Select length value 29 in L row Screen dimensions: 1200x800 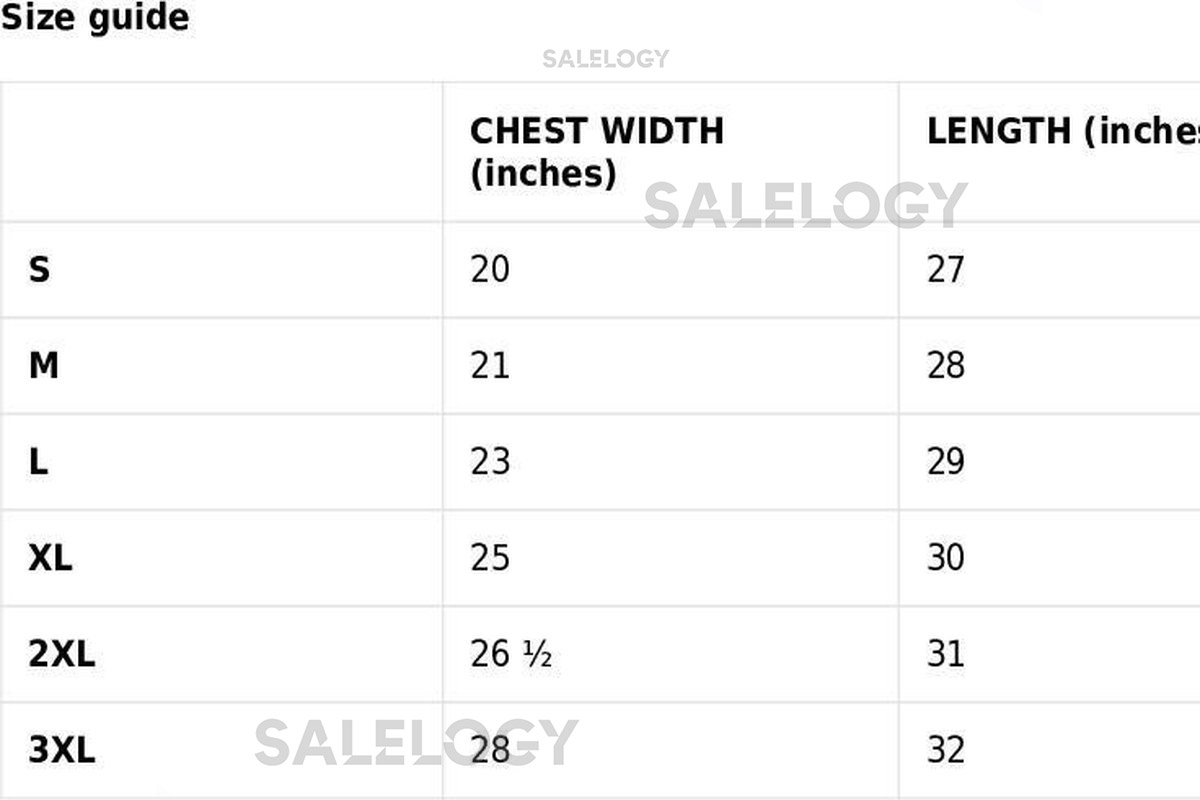[x=946, y=462]
